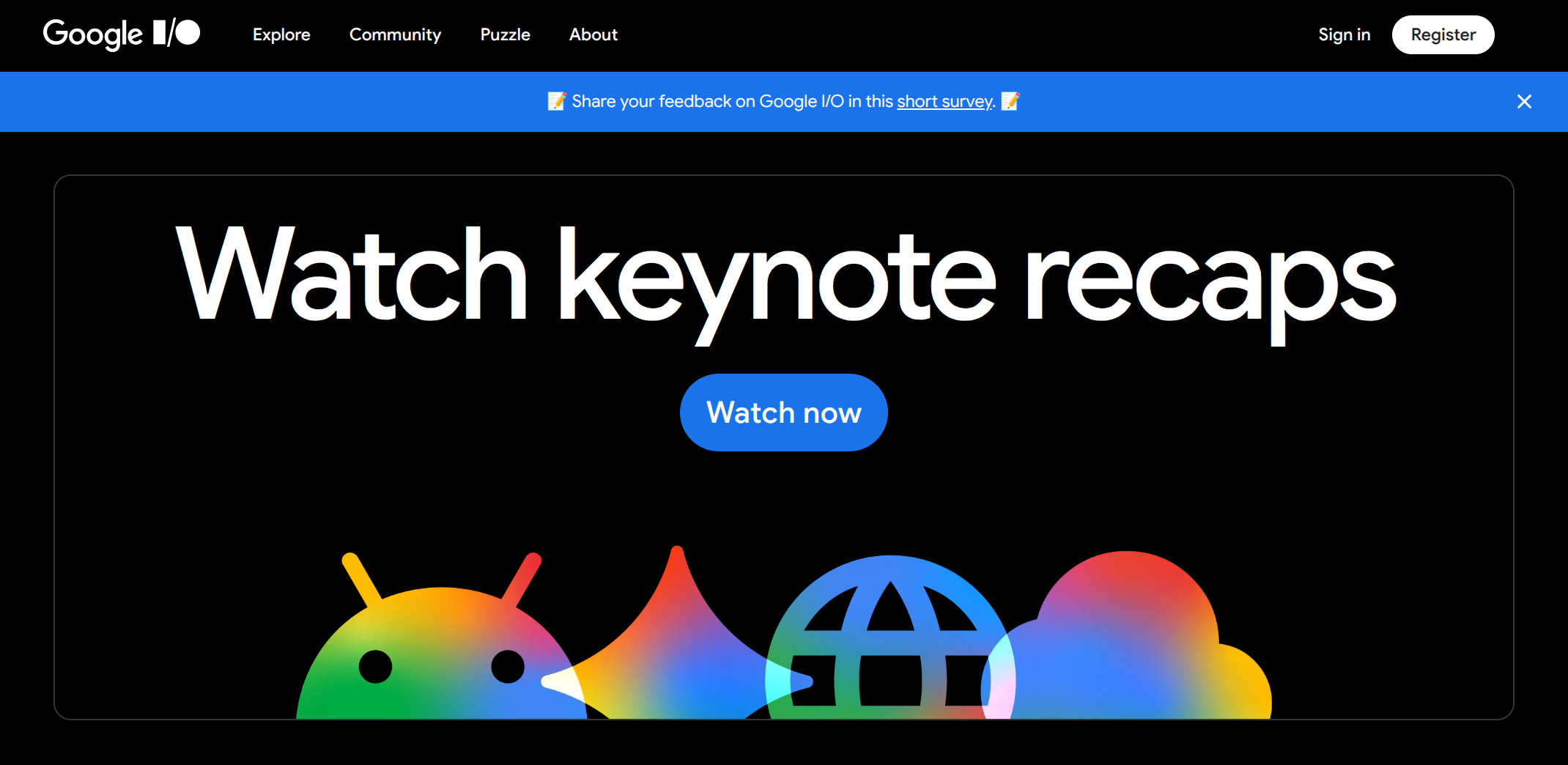Click the web globe graphic

pos(890,637)
